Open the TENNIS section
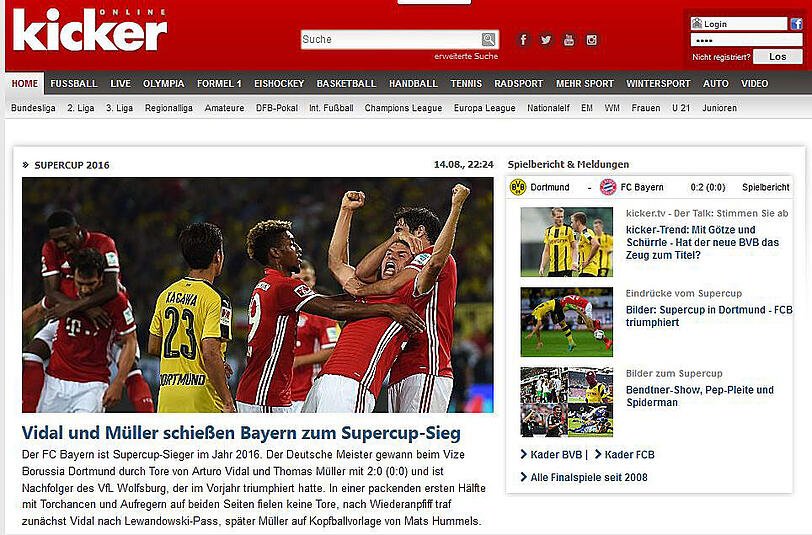This screenshot has width=812, height=535. [466, 83]
